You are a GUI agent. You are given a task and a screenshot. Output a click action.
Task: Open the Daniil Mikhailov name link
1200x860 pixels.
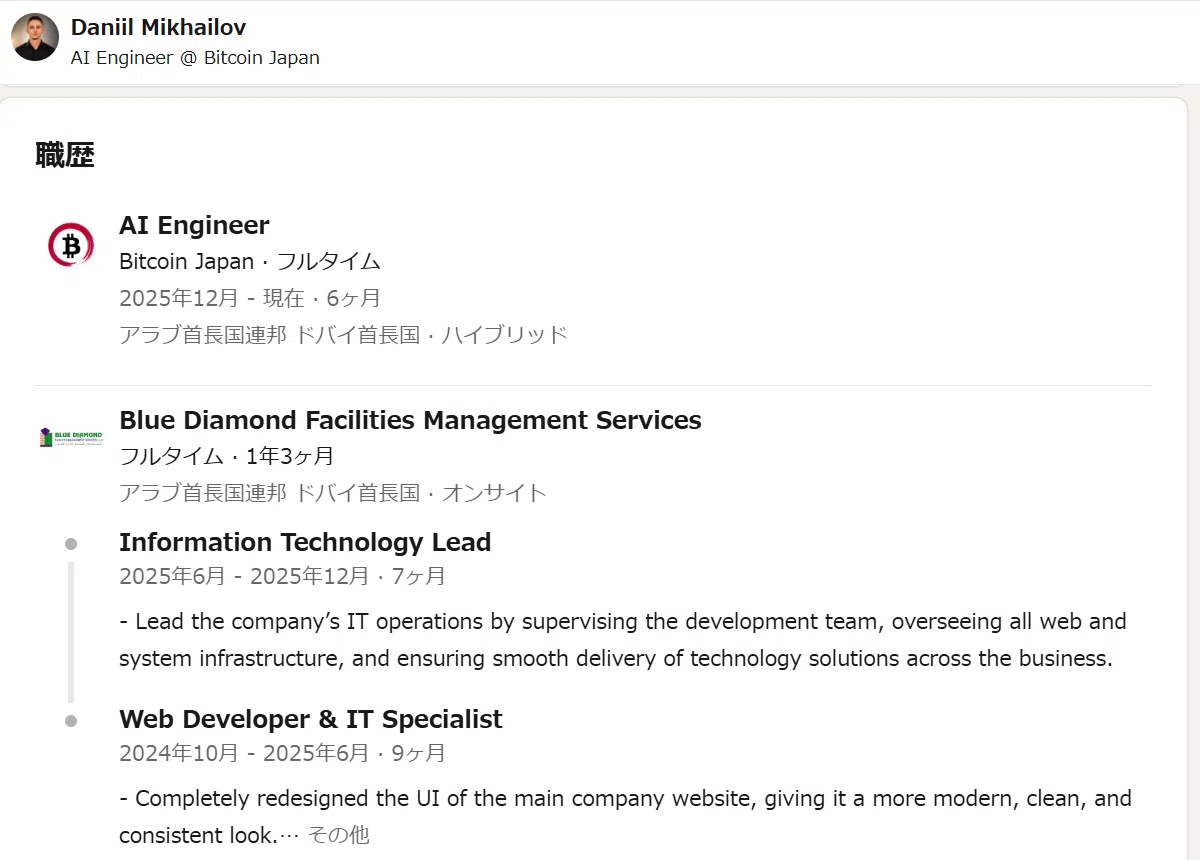click(x=158, y=27)
